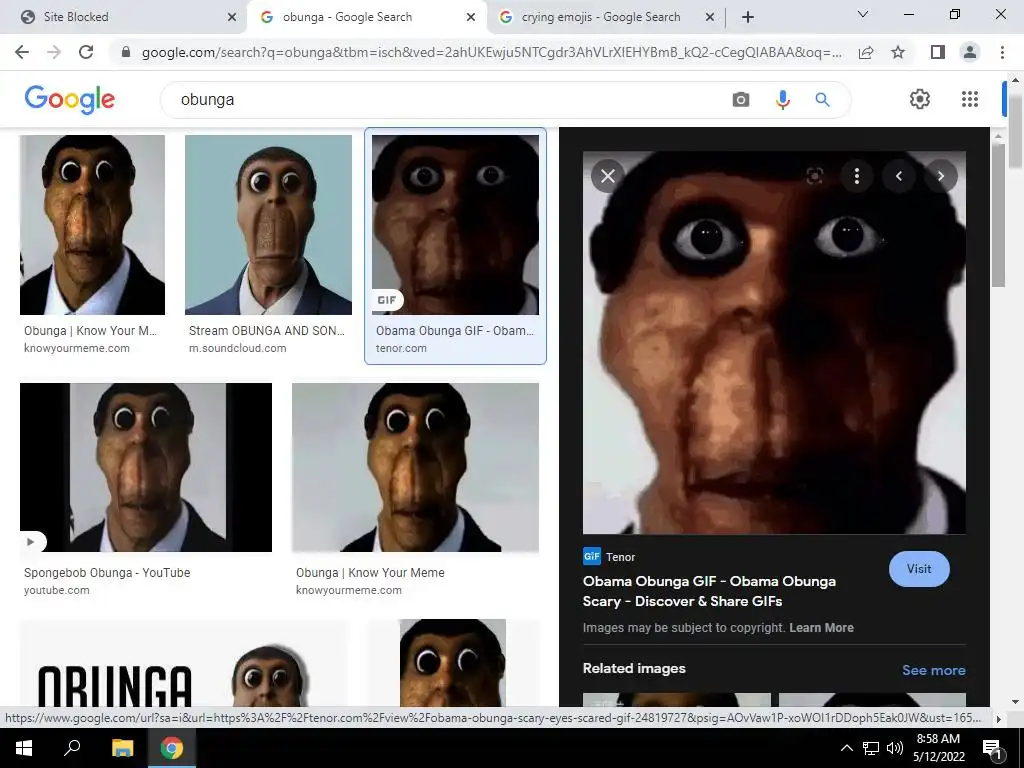The height and width of the screenshot is (768, 1024).
Task: Click the clock showing 8:58 AM
Action: tap(938, 739)
